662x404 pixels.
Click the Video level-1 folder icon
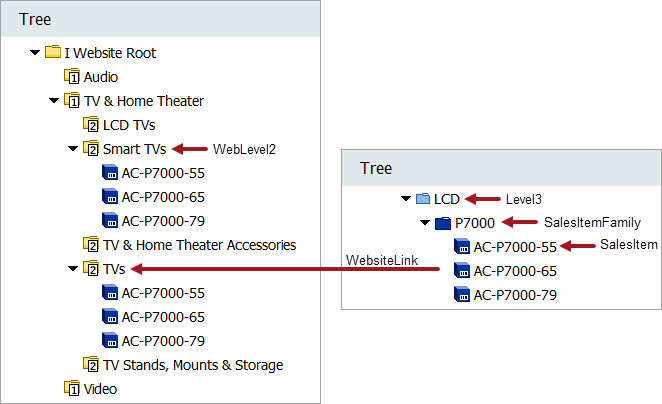72,389
